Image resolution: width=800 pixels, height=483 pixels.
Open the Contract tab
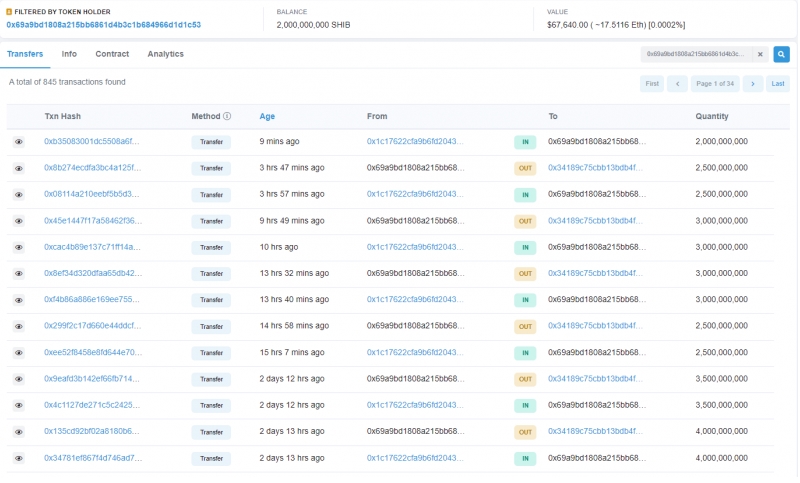(112, 54)
